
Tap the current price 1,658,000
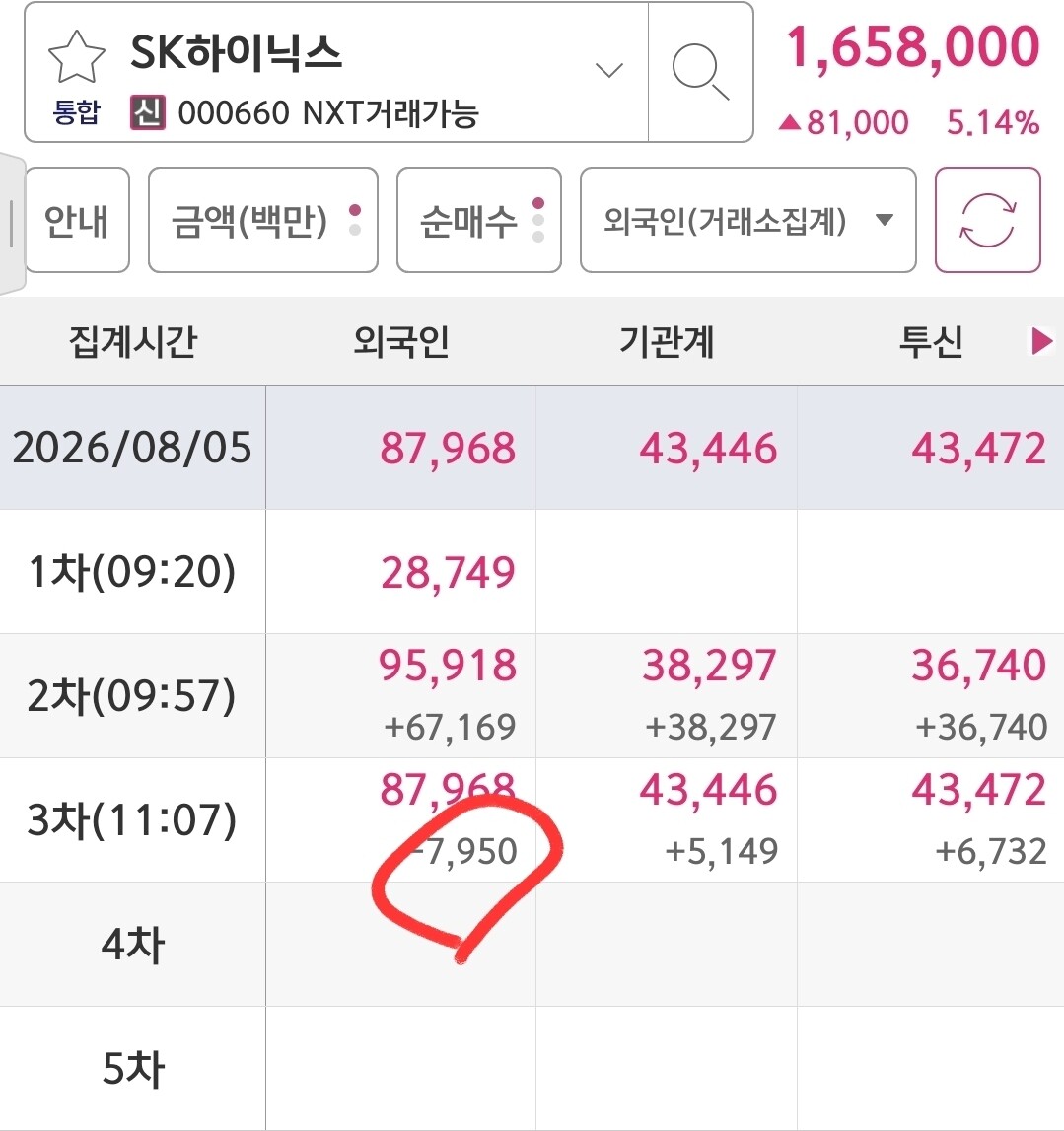913,47
